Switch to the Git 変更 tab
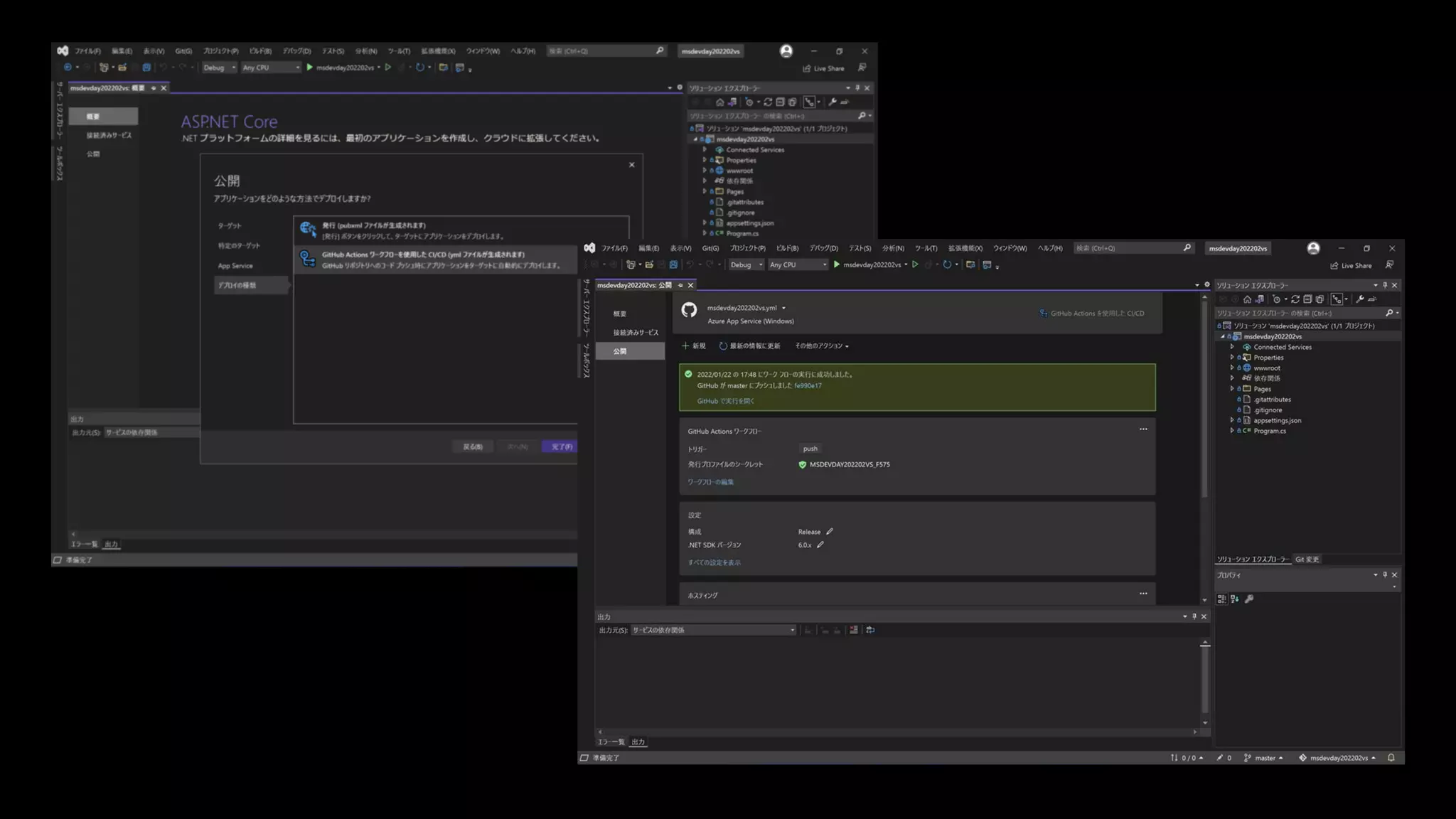The height and width of the screenshot is (819, 1456). pyautogui.click(x=1307, y=560)
